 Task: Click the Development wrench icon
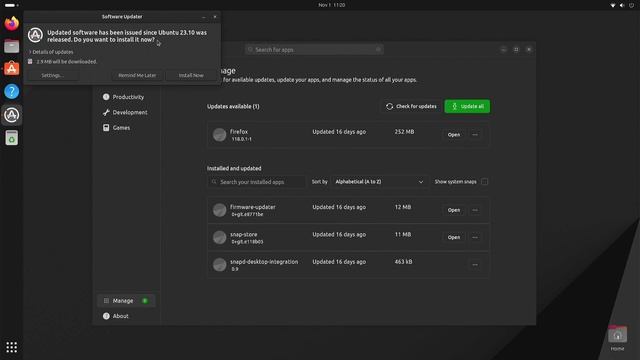coord(106,112)
